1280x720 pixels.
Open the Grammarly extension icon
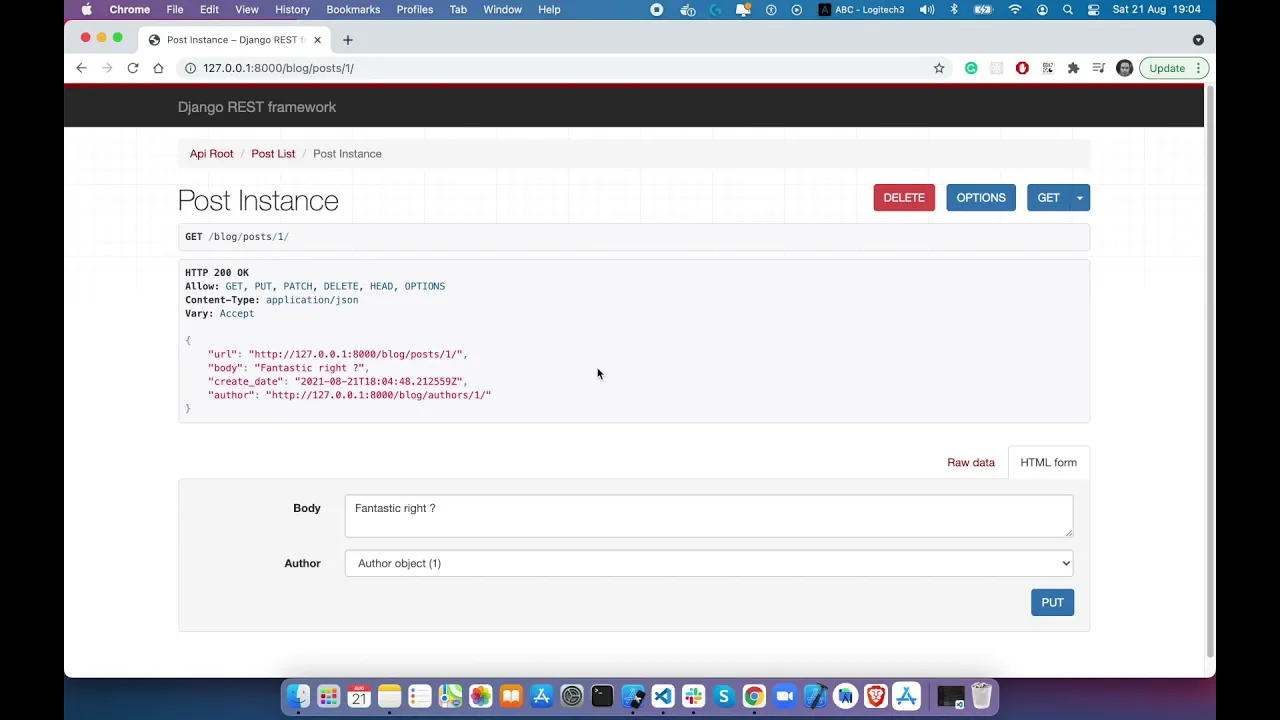click(x=971, y=68)
